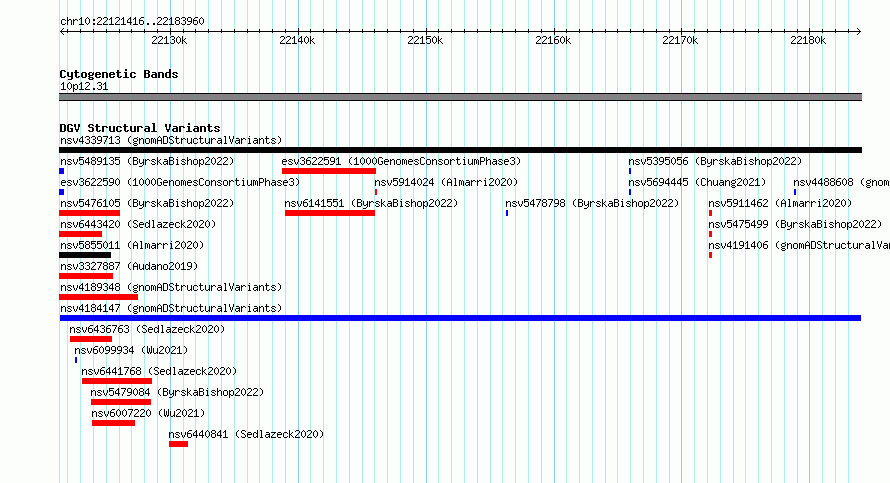The height and width of the screenshot is (483, 890).
Task: Open nsv5476105 ByrskaBishop2022 label
Action: pos(147,203)
